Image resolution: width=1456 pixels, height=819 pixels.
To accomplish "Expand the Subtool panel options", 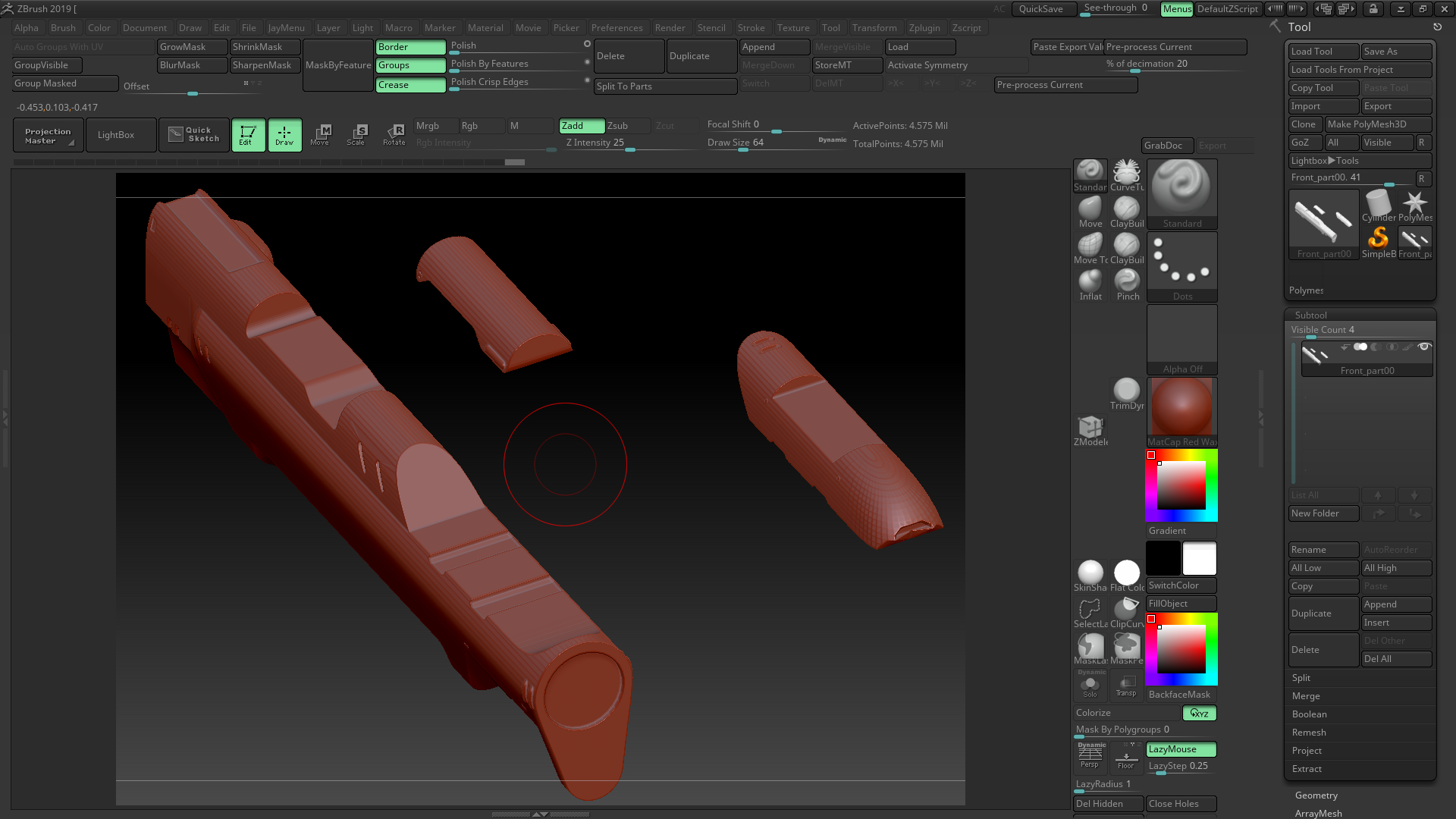I will pos(1309,314).
